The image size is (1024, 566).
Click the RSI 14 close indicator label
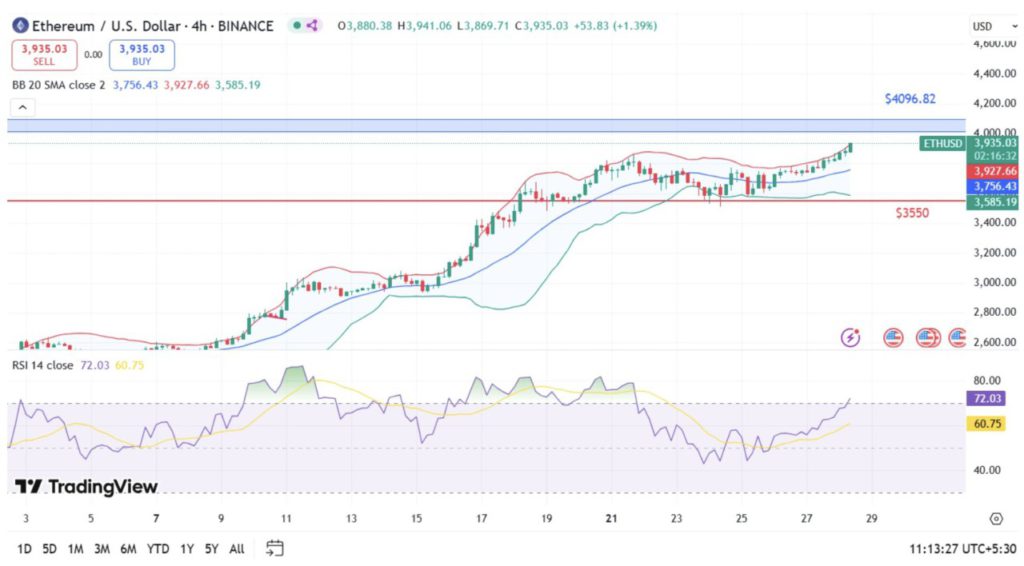point(42,365)
